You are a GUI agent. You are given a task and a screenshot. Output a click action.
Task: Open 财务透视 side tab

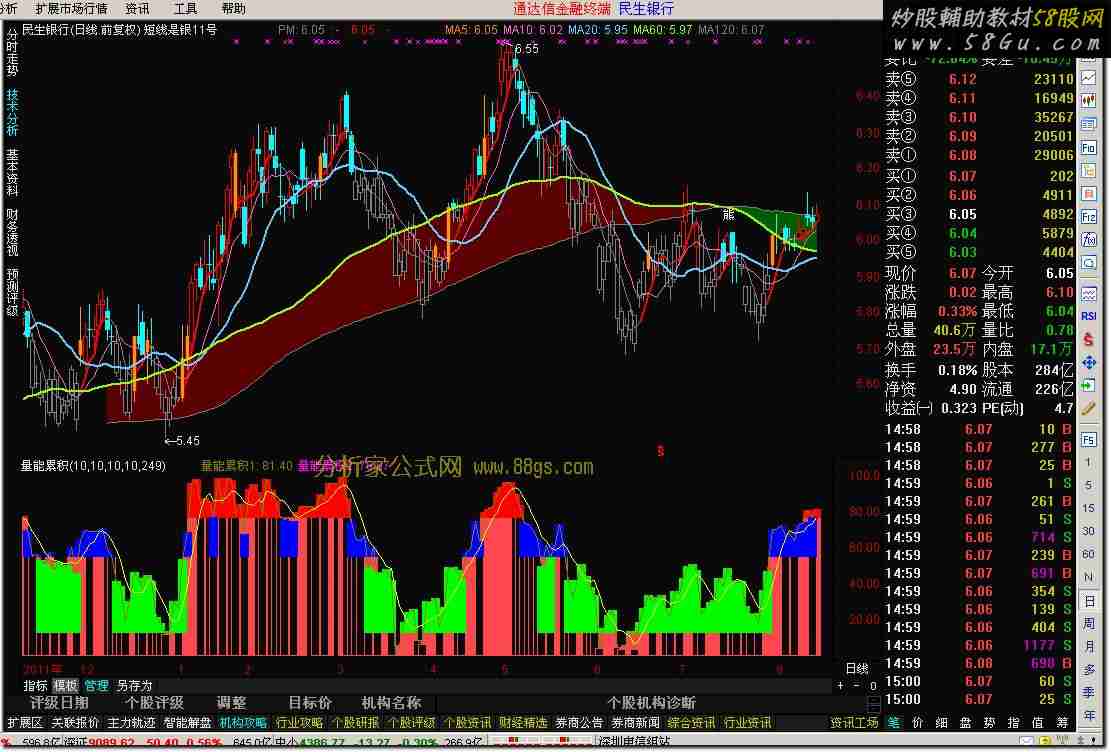(x=13, y=232)
